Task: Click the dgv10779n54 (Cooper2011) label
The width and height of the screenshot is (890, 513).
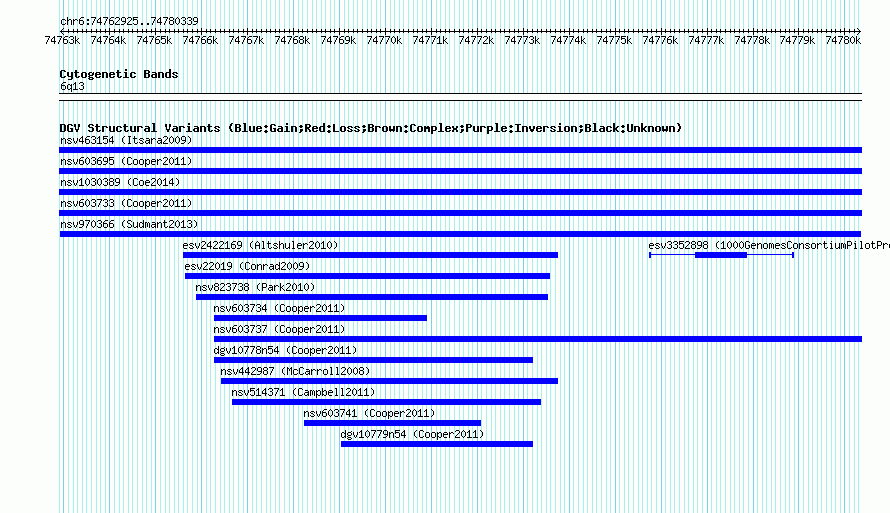Action: (413, 434)
